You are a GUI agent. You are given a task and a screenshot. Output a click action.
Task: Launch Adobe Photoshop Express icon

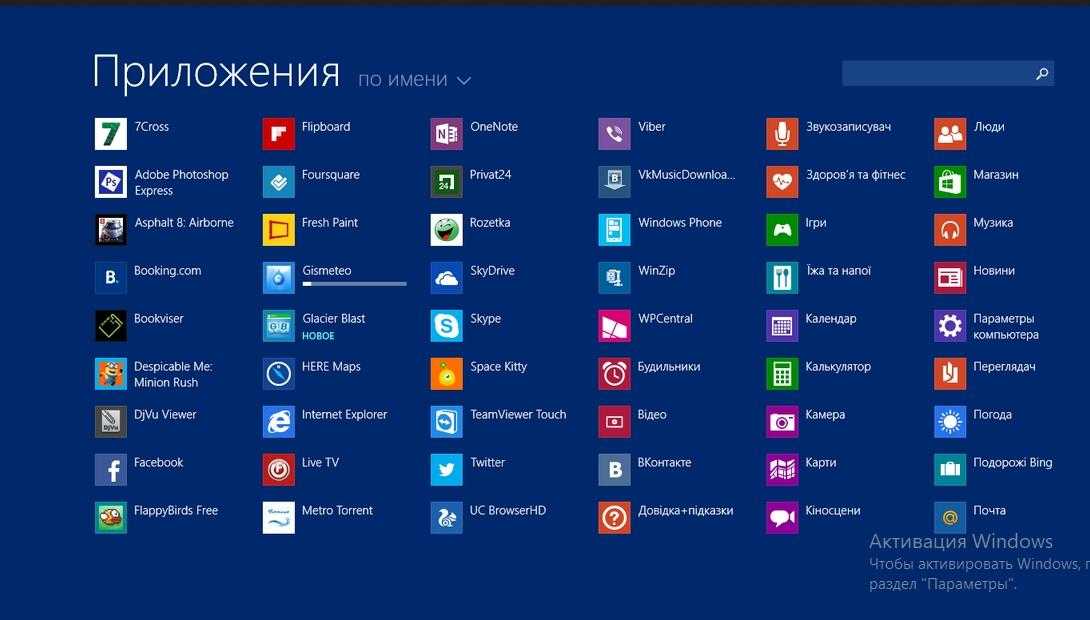111,181
